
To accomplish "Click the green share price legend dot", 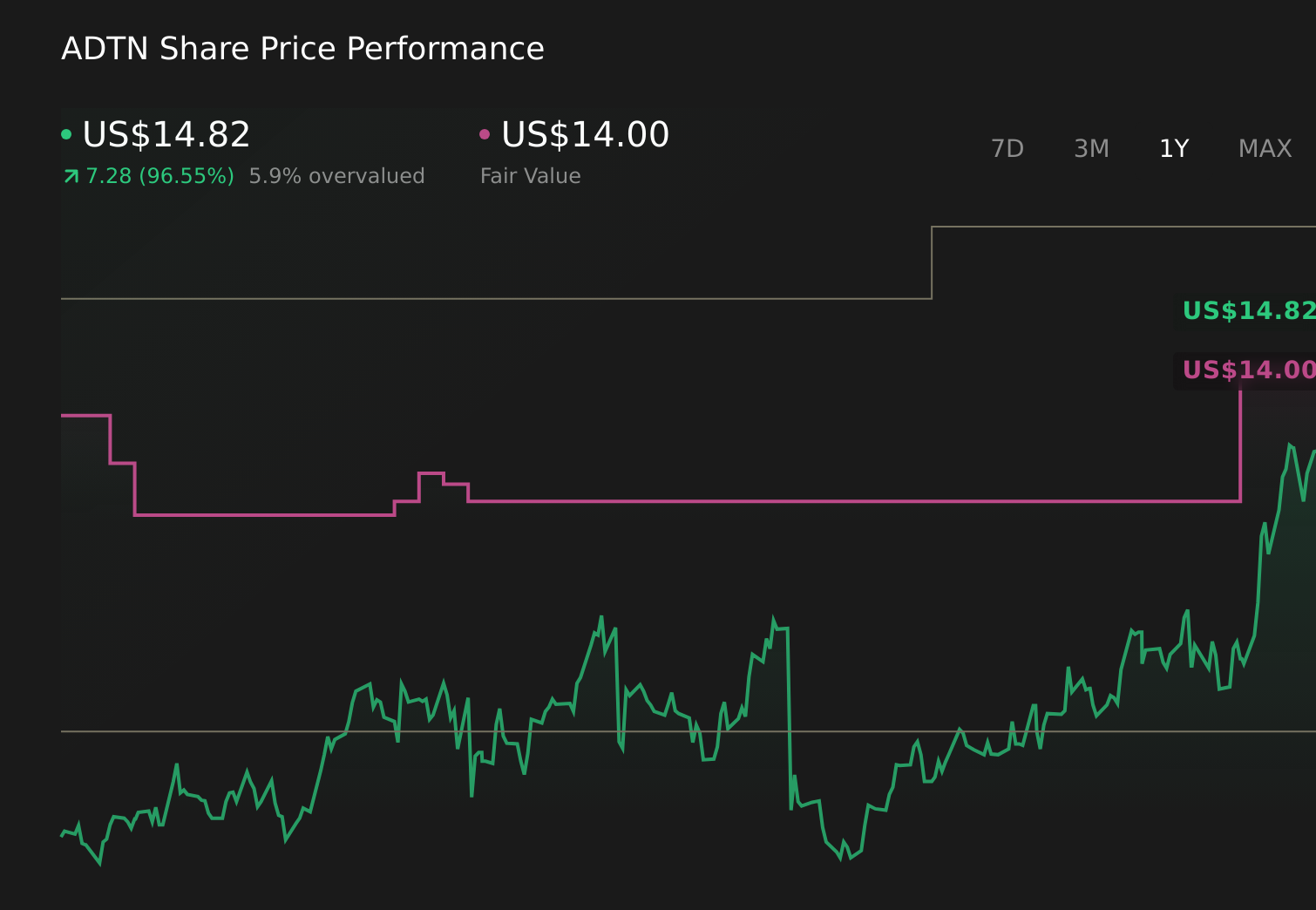I will [66, 132].
